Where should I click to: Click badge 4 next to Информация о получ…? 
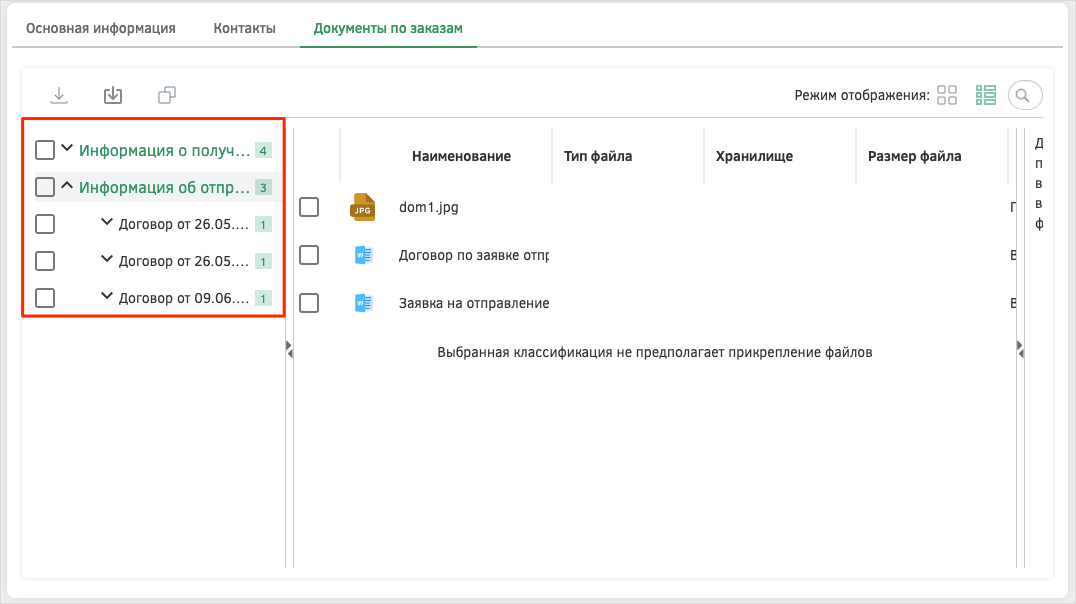[x=263, y=150]
